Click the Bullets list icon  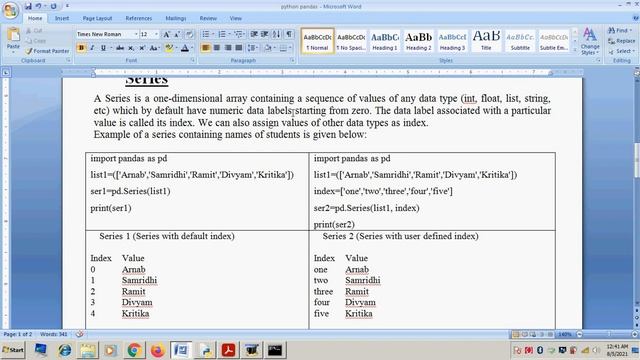(206, 34)
